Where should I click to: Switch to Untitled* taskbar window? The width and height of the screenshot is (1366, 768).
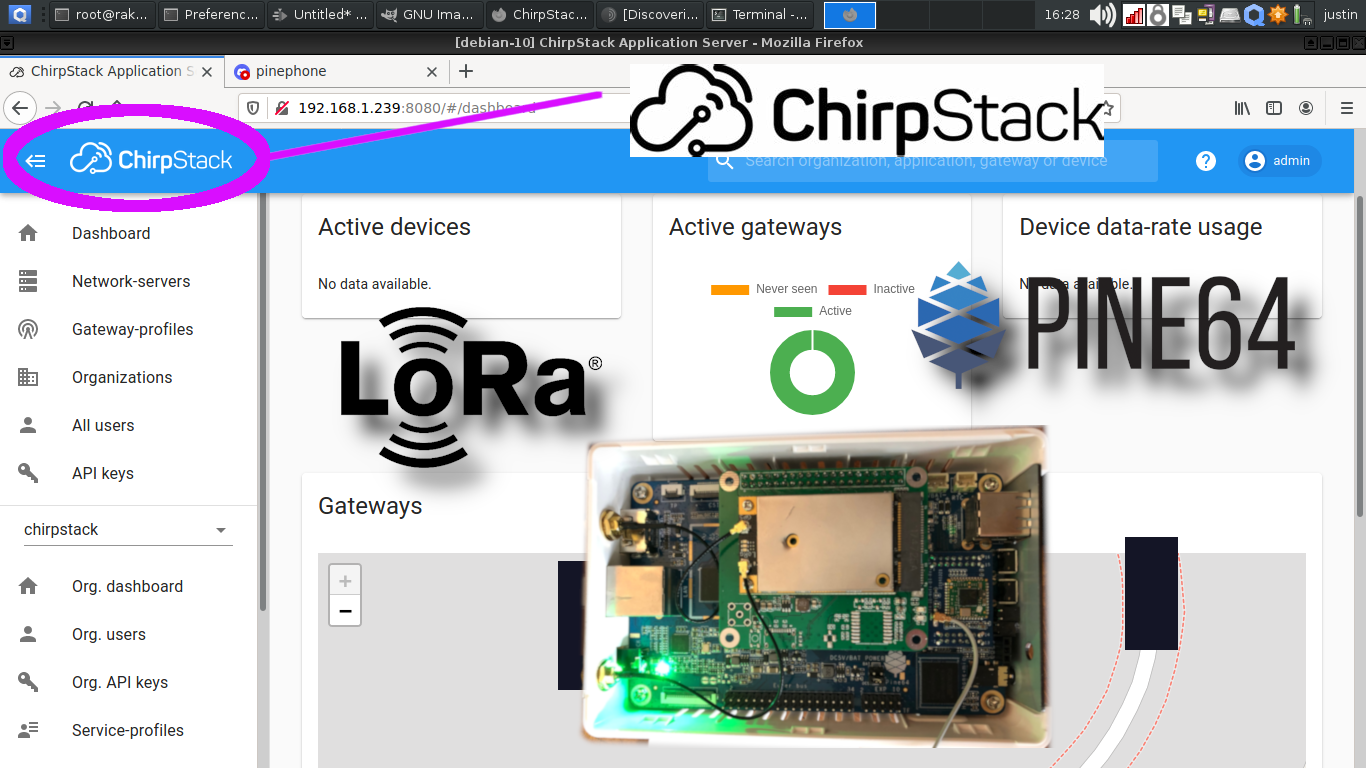[318, 15]
